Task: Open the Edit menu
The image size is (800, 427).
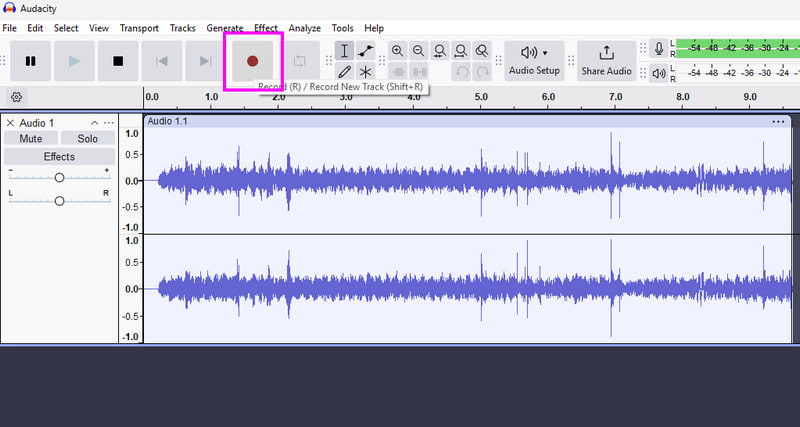Action: pyautogui.click(x=35, y=28)
